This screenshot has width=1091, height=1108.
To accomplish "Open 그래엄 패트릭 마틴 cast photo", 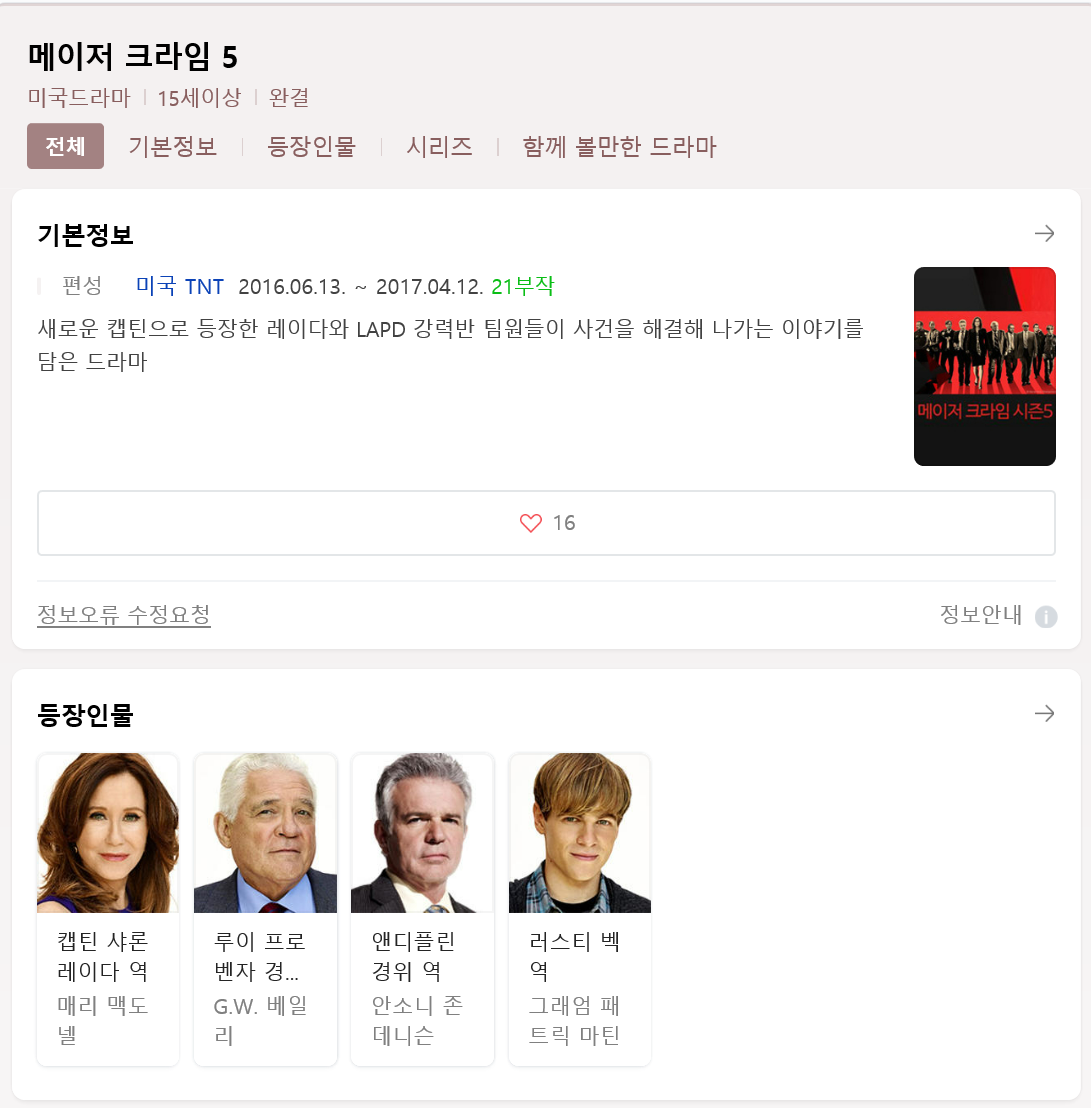I will point(579,833).
